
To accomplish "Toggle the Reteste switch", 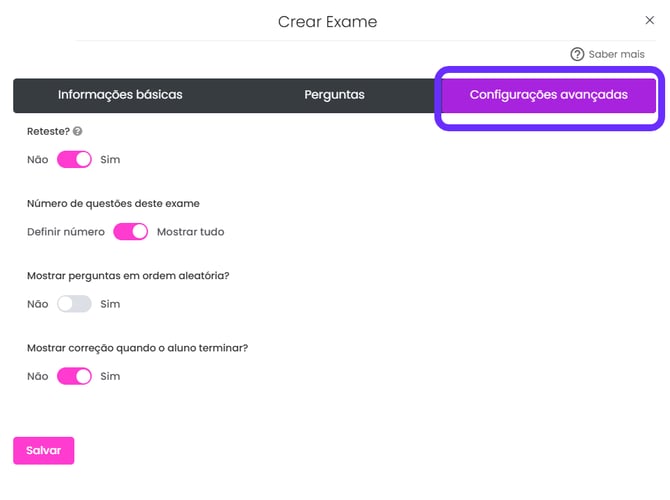I will (74, 159).
